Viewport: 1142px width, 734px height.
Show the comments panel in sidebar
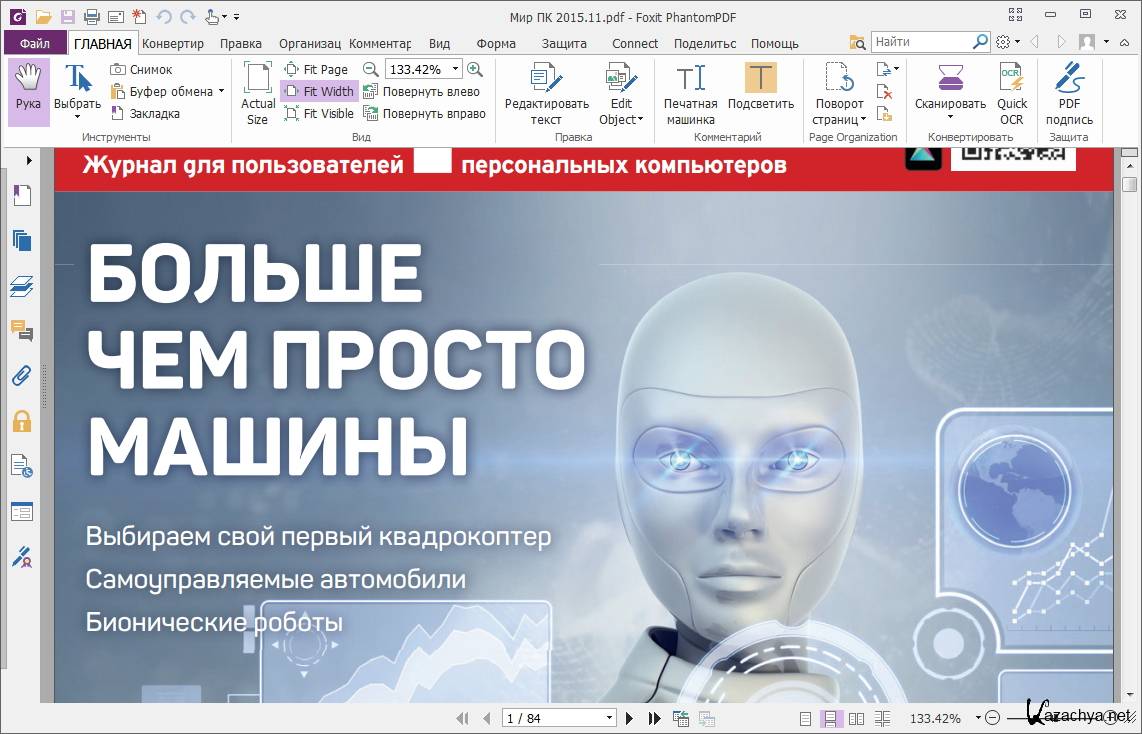click(21, 331)
